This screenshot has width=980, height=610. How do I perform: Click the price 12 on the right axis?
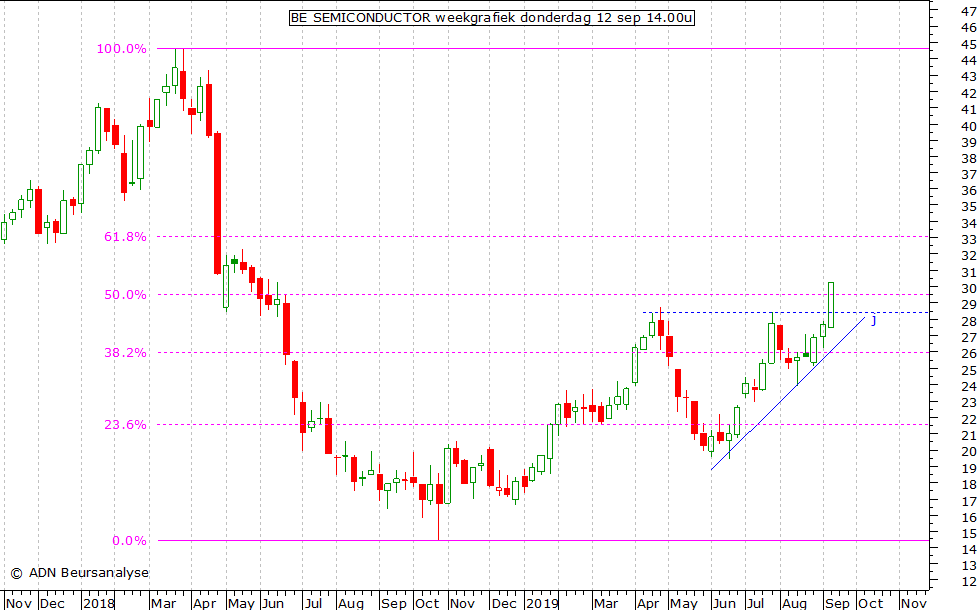click(969, 582)
